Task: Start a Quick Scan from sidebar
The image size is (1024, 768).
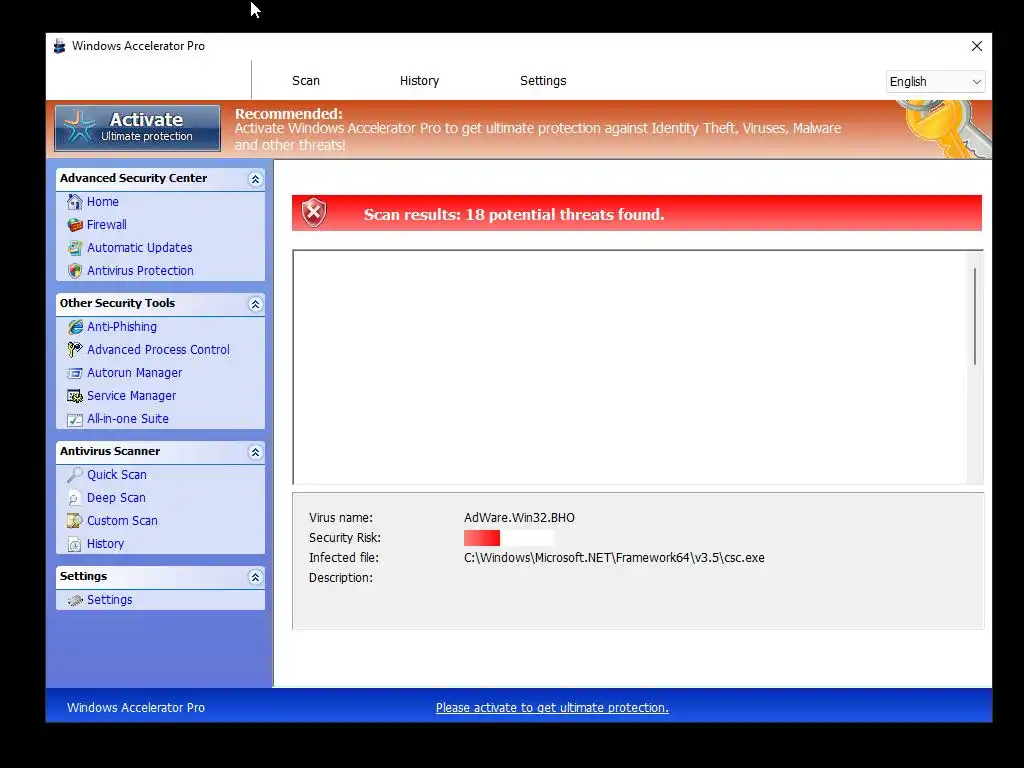Action: pyautogui.click(x=117, y=475)
